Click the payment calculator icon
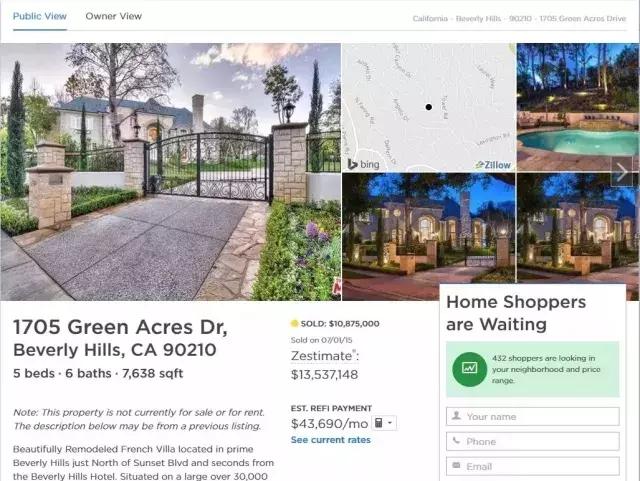640x481 pixels. coord(379,423)
